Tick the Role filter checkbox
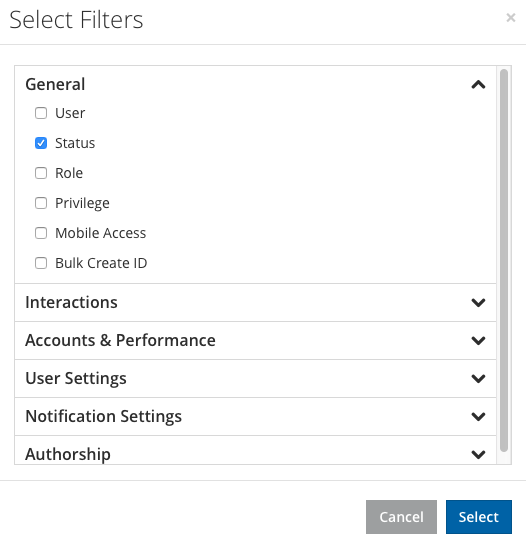Image resolution: width=526 pixels, height=552 pixels. click(41, 173)
